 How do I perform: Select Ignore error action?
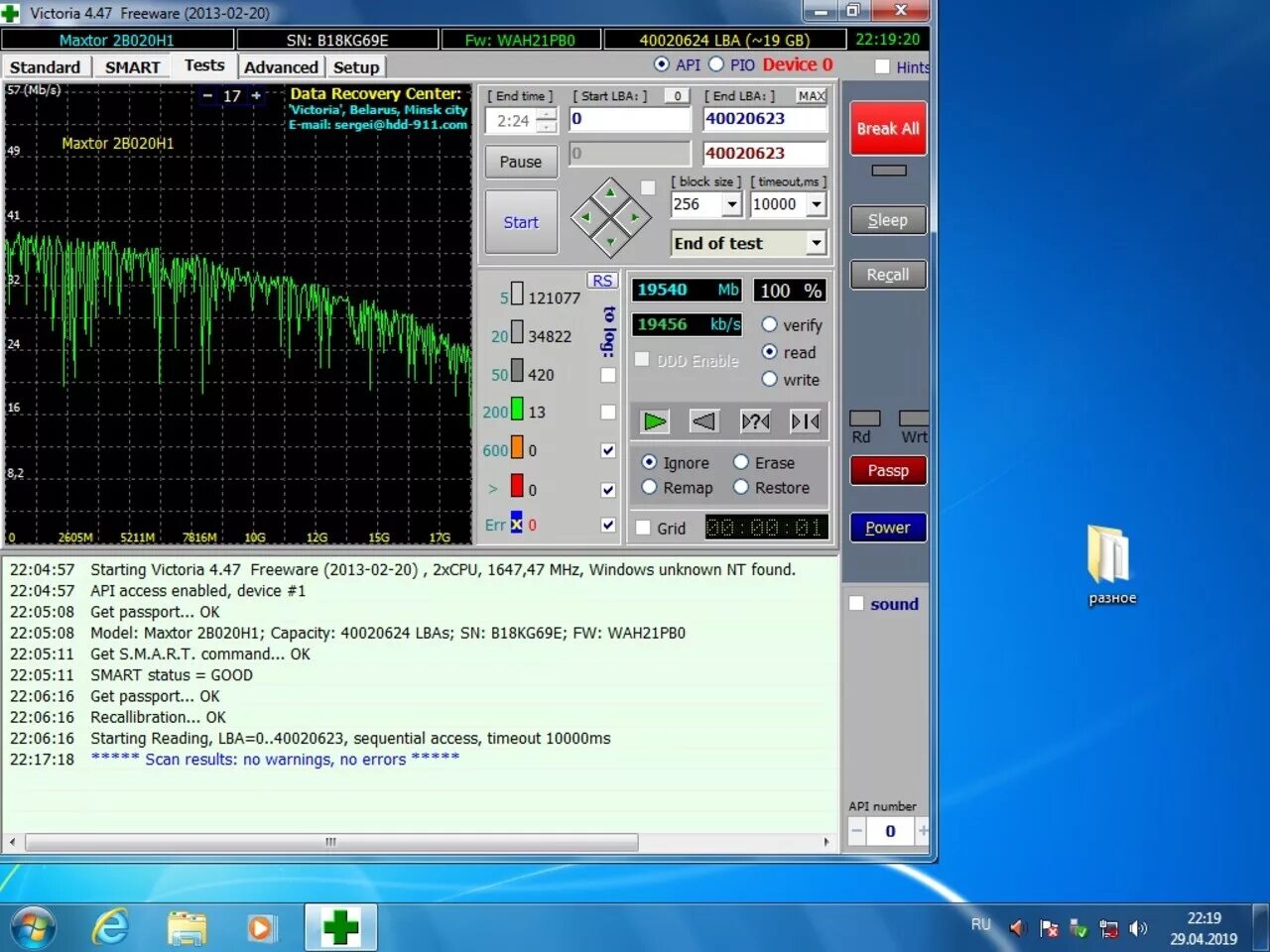(x=649, y=462)
